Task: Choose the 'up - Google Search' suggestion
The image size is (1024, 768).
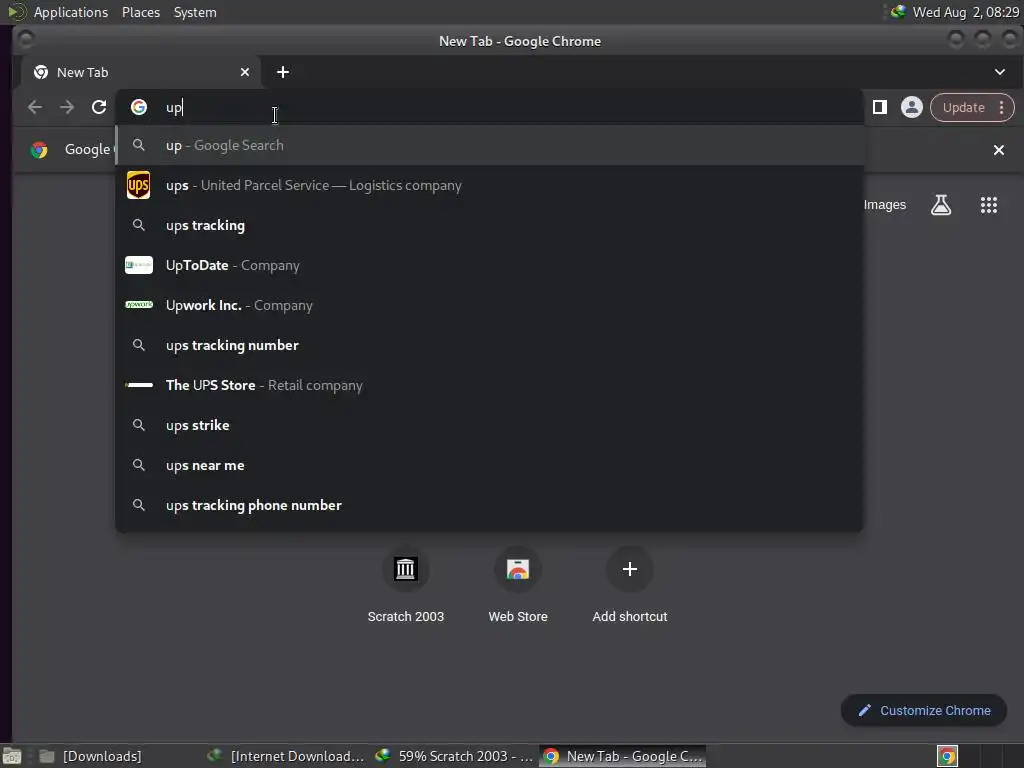Action: (x=489, y=145)
